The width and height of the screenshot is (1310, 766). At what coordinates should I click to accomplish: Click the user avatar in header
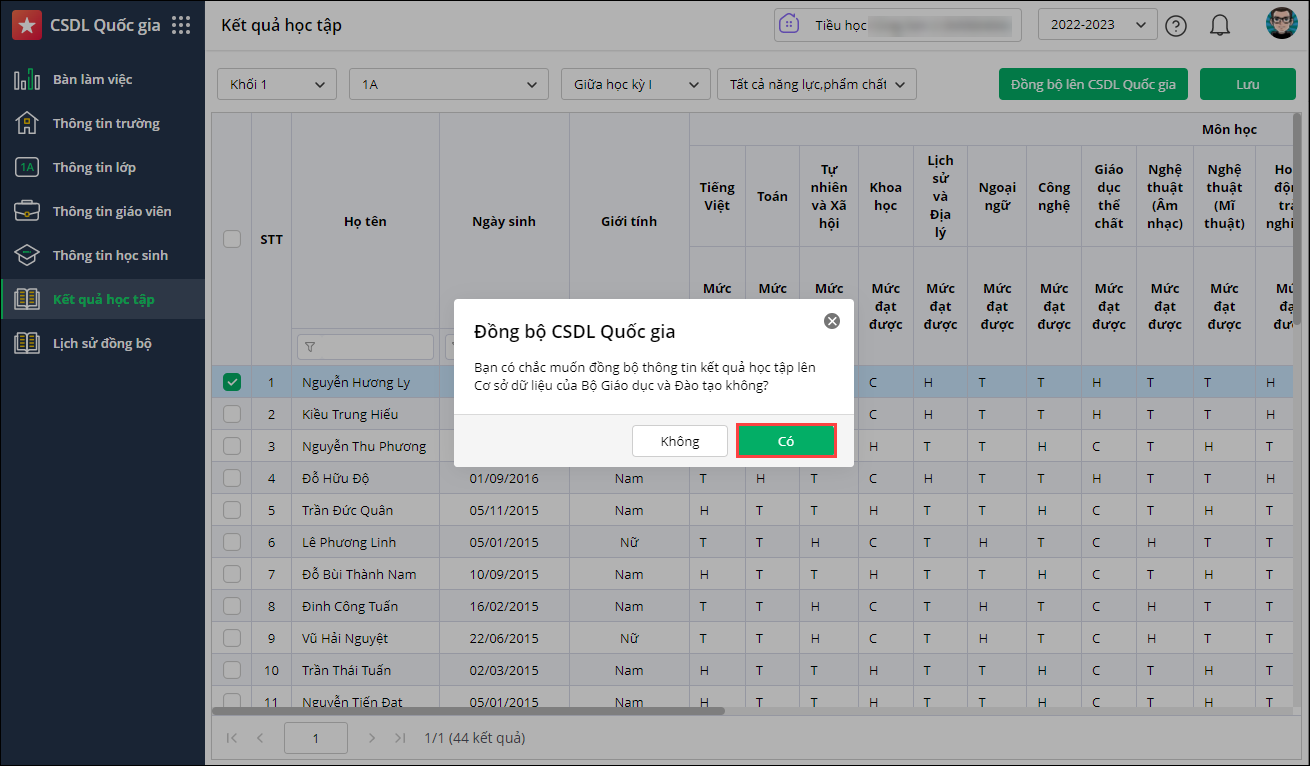click(x=1280, y=25)
